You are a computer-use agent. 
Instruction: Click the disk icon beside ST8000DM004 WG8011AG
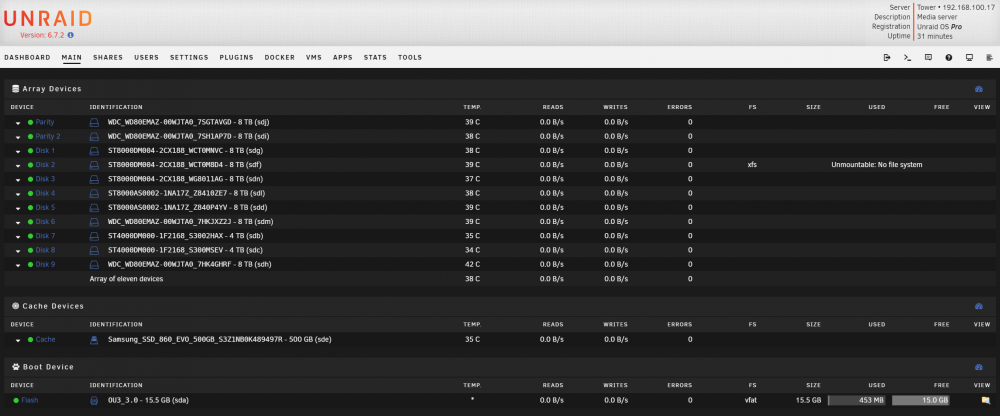coord(94,179)
